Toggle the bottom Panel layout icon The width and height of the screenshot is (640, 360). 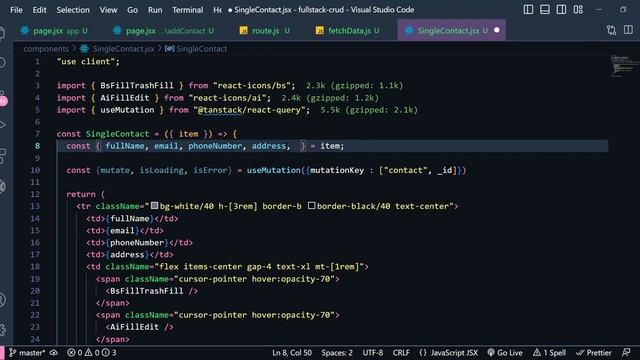pos(545,9)
